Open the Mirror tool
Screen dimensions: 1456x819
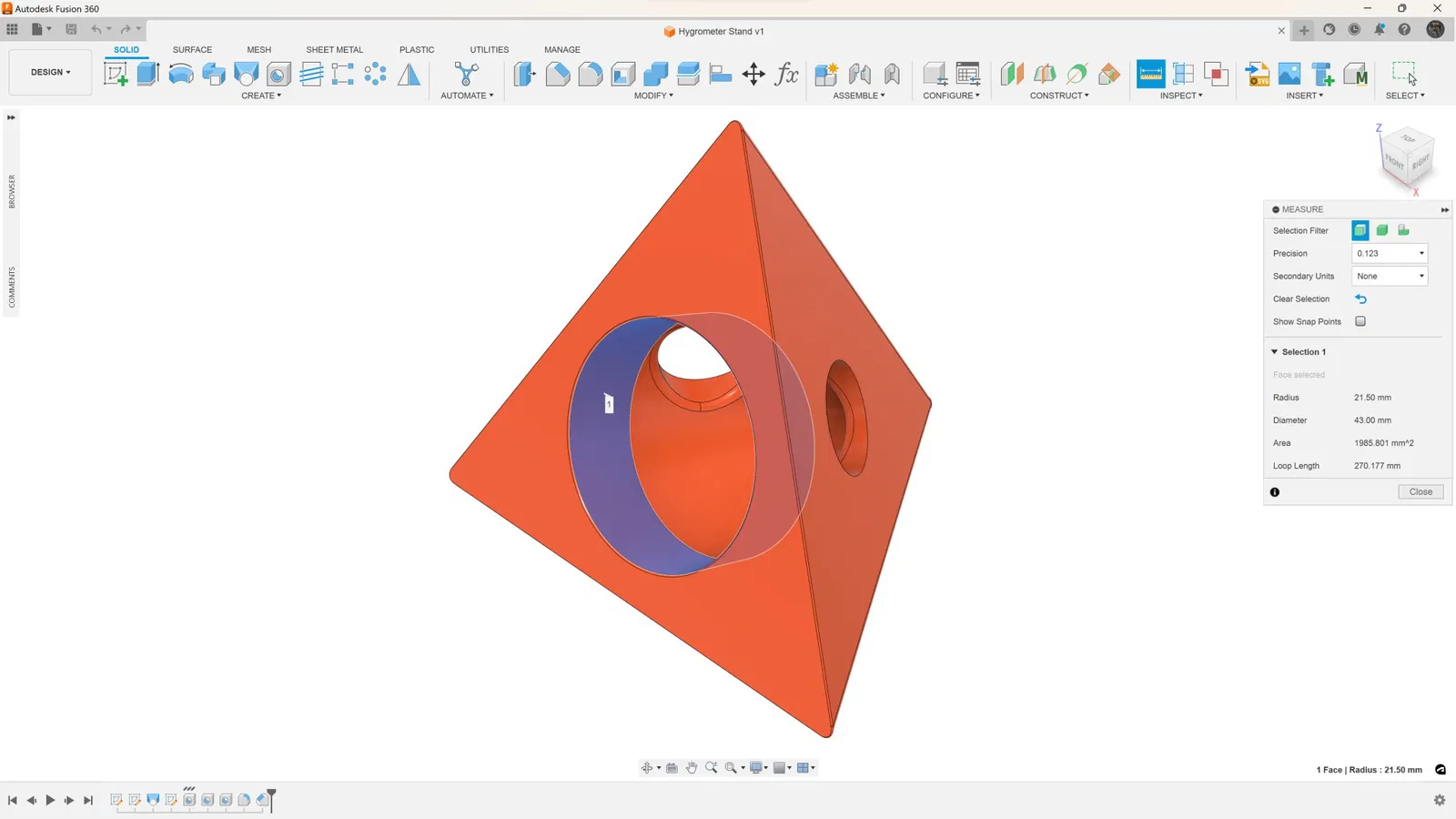click(x=409, y=74)
